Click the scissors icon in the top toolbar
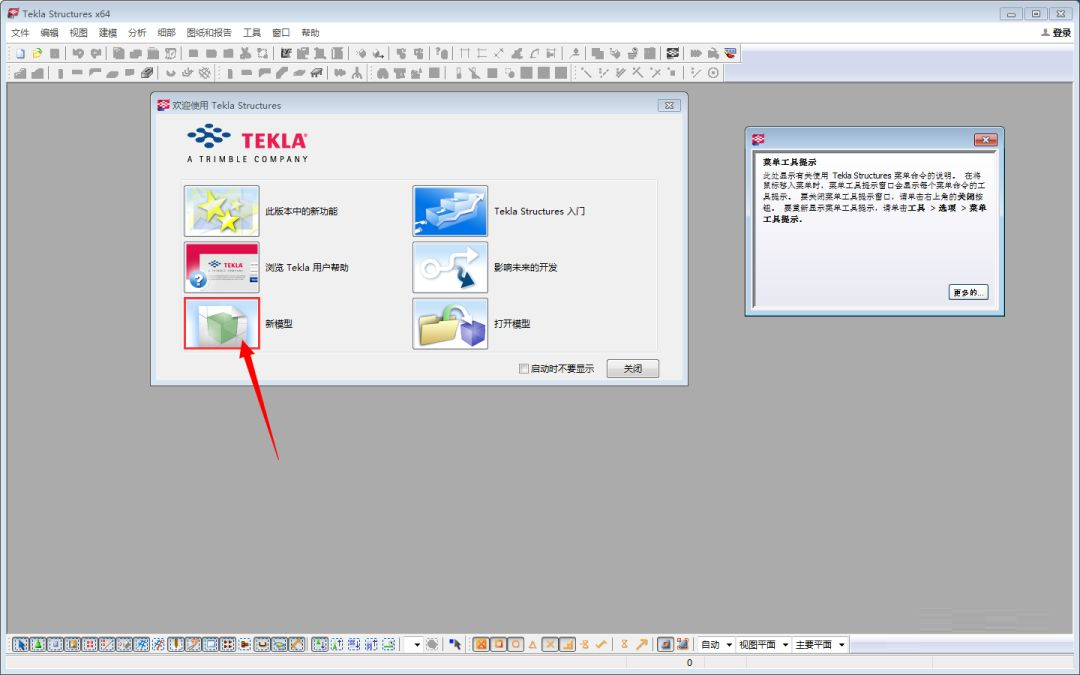1080x675 pixels. click(x=245, y=53)
